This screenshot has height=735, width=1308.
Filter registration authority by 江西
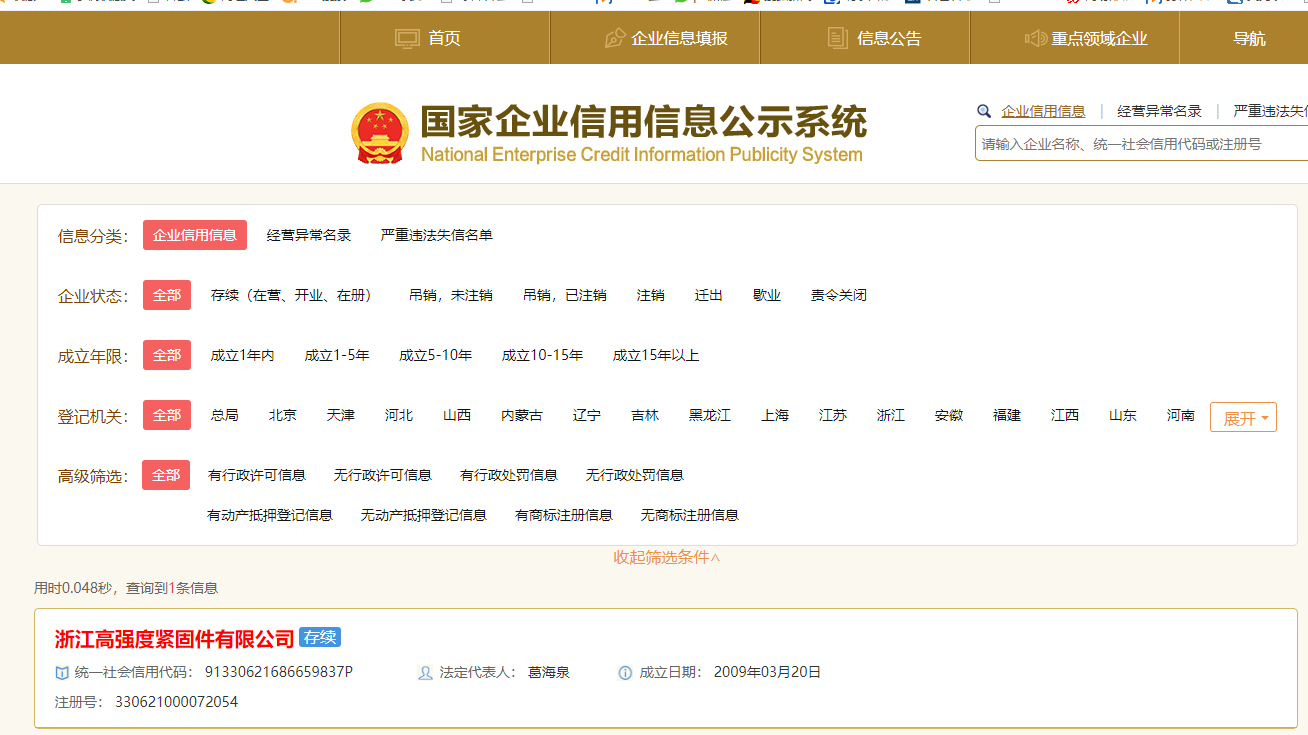click(x=1065, y=415)
